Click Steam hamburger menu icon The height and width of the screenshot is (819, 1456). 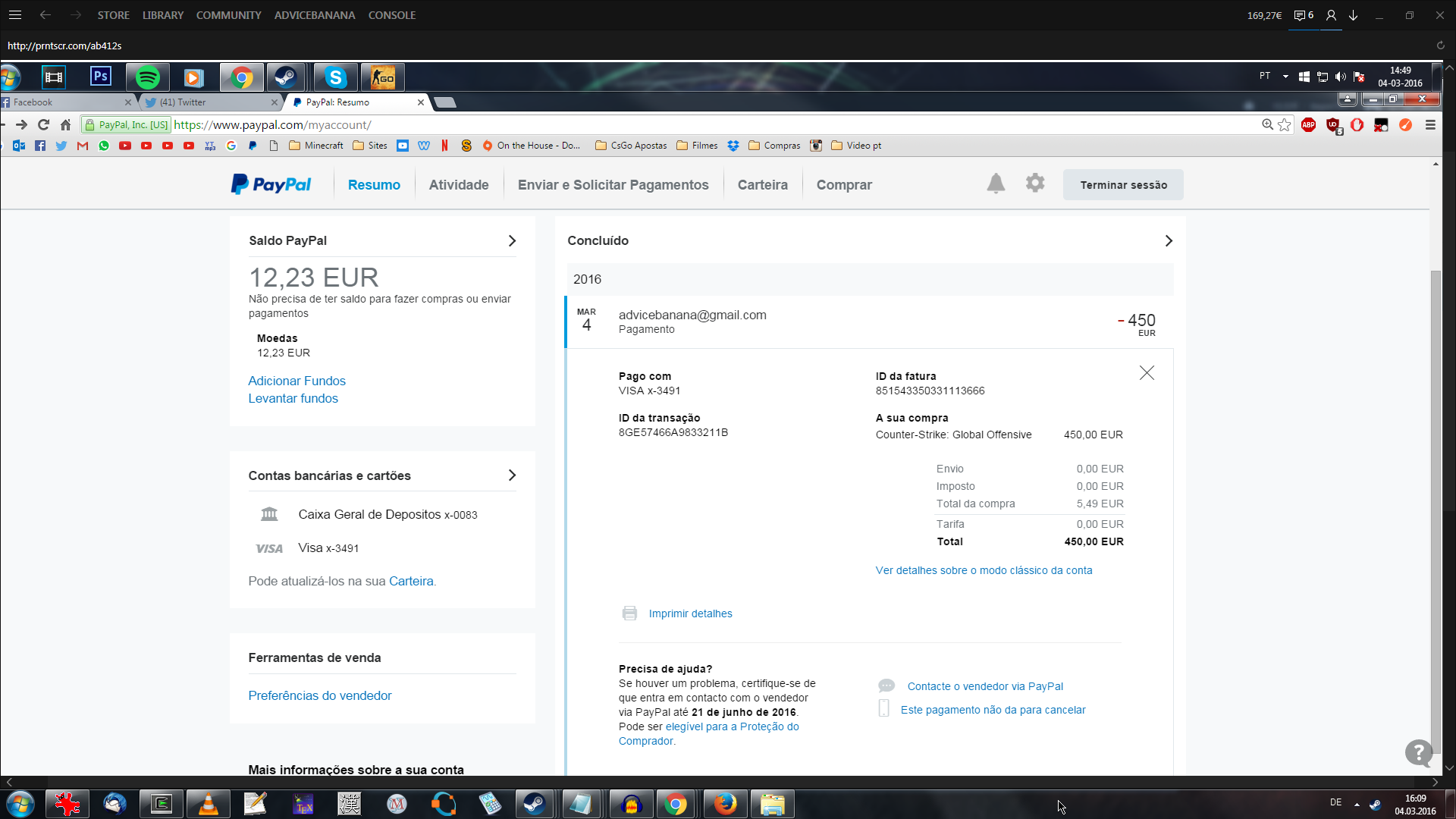(x=15, y=15)
